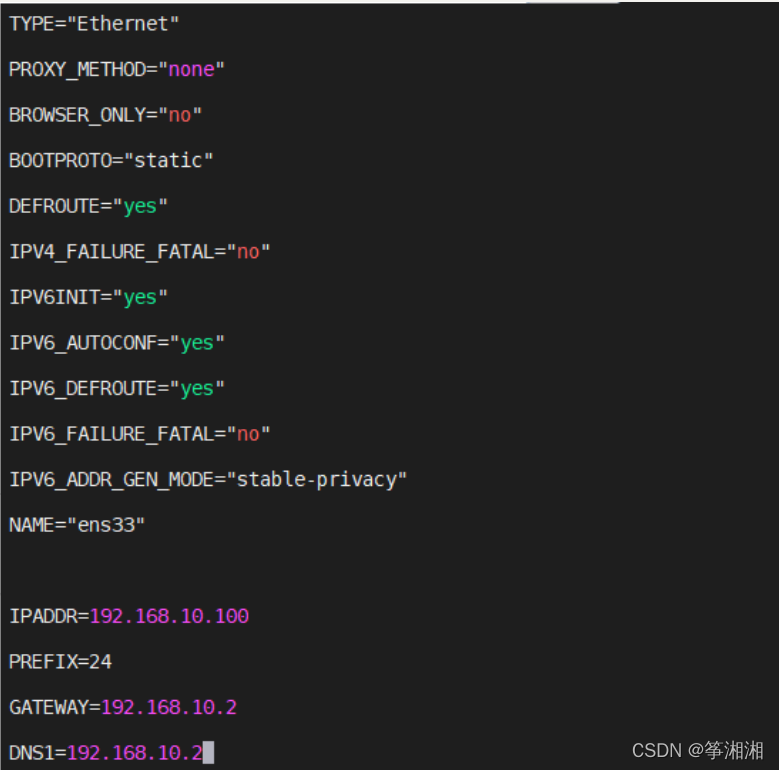This screenshot has width=779, height=770.
Task: Click the PREFIX=24 line
Action: (61, 662)
